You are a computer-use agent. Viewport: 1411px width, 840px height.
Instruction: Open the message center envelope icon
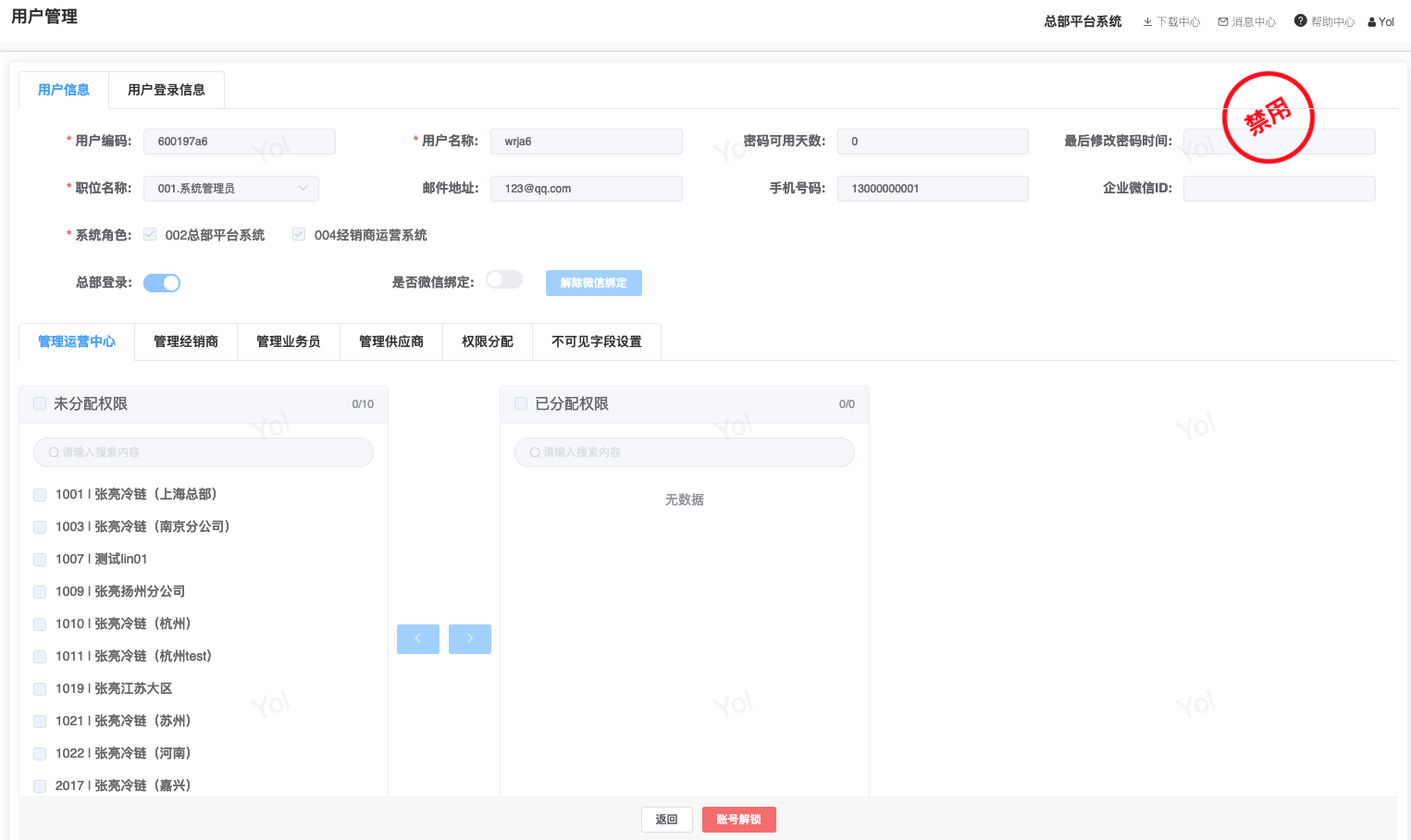pyautogui.click(x=1223, y=22)
